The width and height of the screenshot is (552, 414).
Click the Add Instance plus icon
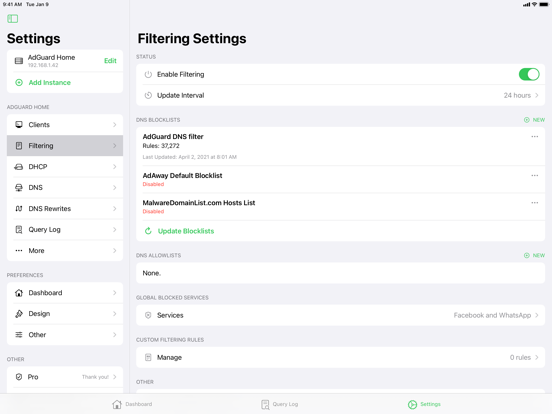19,82
